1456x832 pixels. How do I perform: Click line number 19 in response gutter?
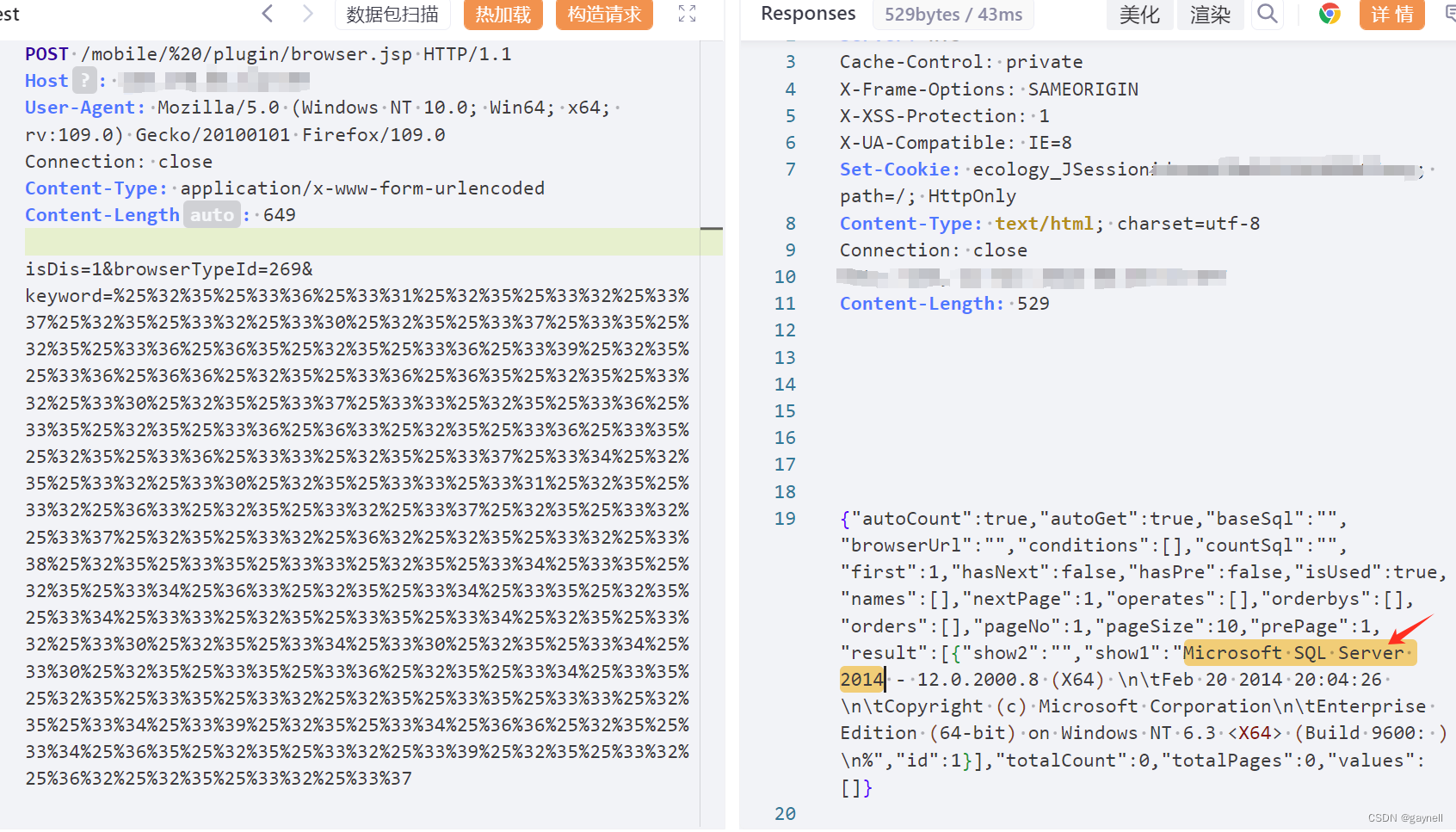coord(785,519)
